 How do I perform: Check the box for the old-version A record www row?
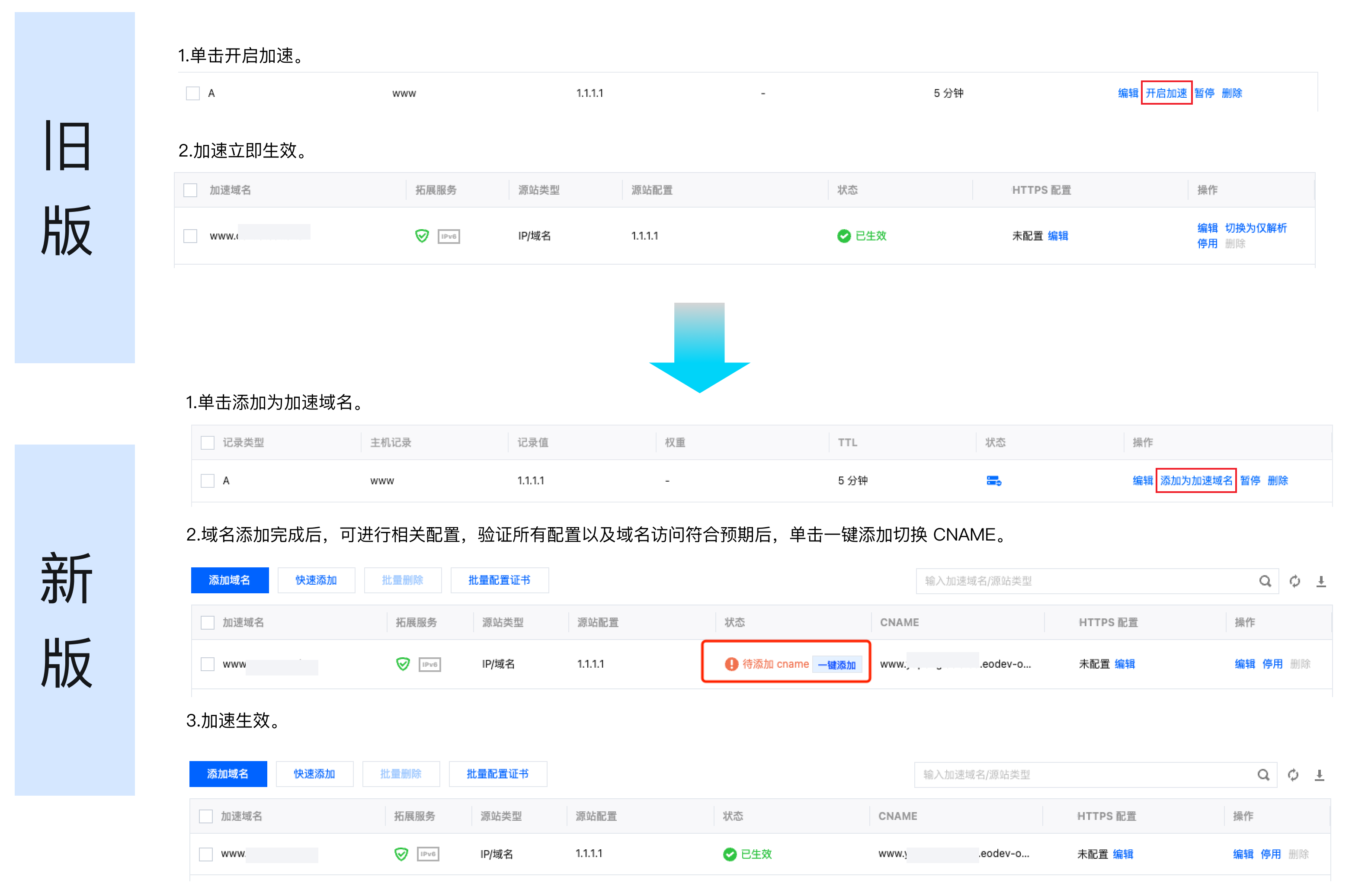click(x=192, y=93)
